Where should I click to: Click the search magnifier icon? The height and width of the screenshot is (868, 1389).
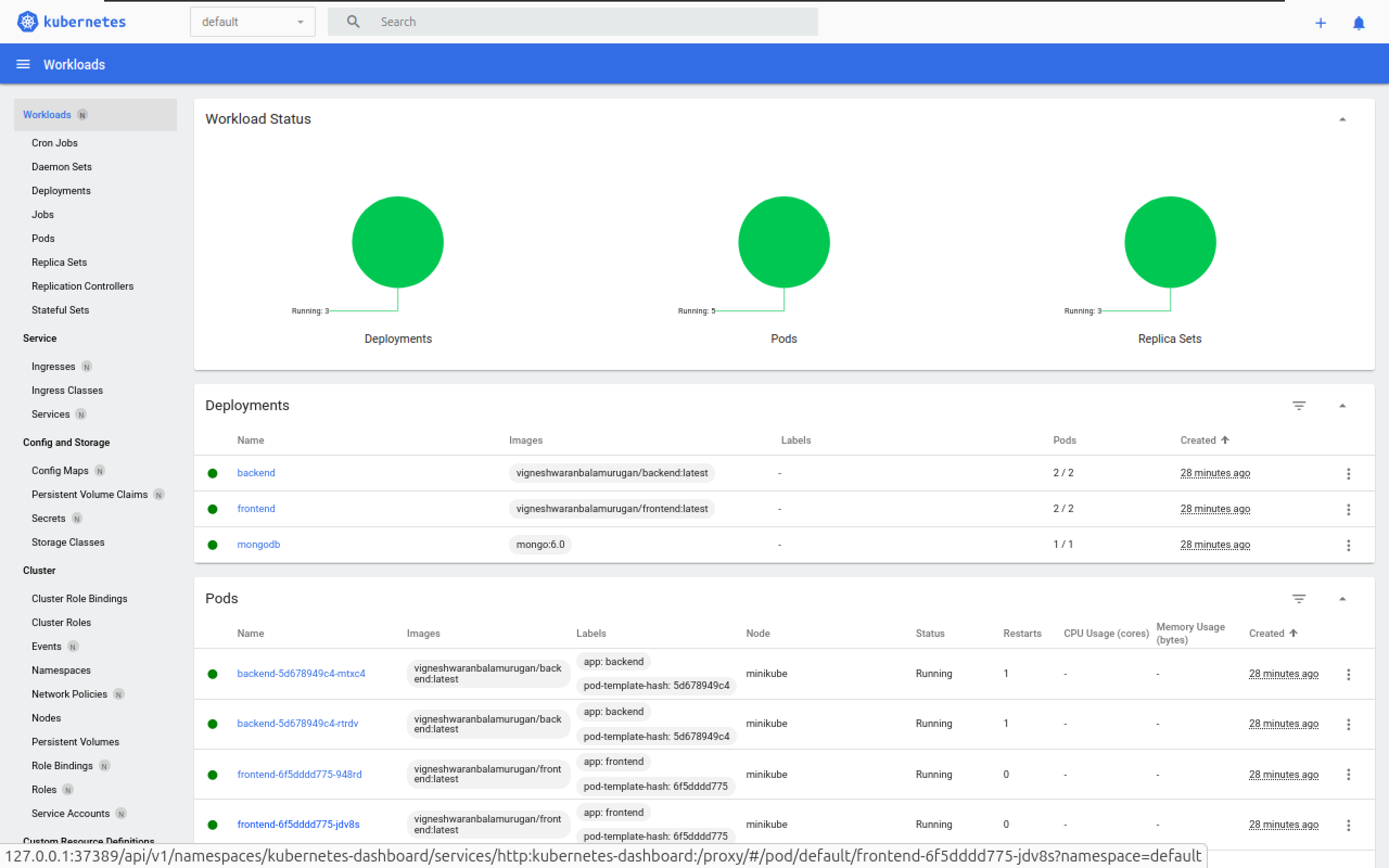(x=353, y=22)
